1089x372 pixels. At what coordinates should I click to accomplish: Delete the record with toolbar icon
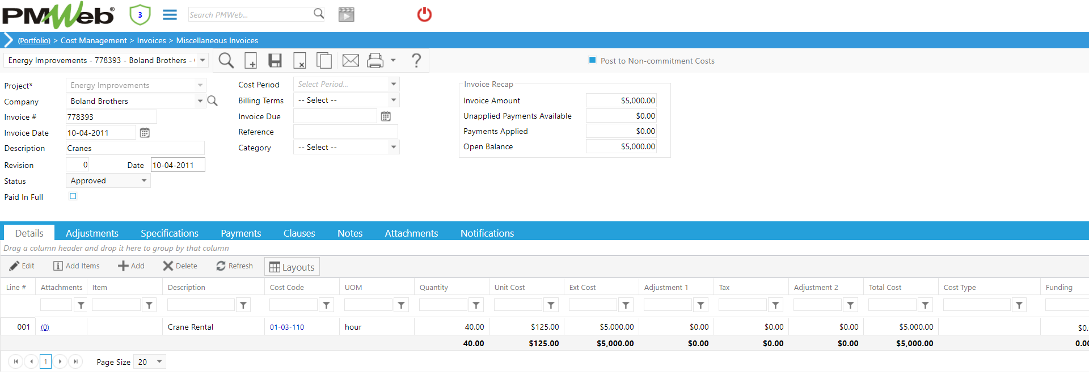tap(299, 60)
